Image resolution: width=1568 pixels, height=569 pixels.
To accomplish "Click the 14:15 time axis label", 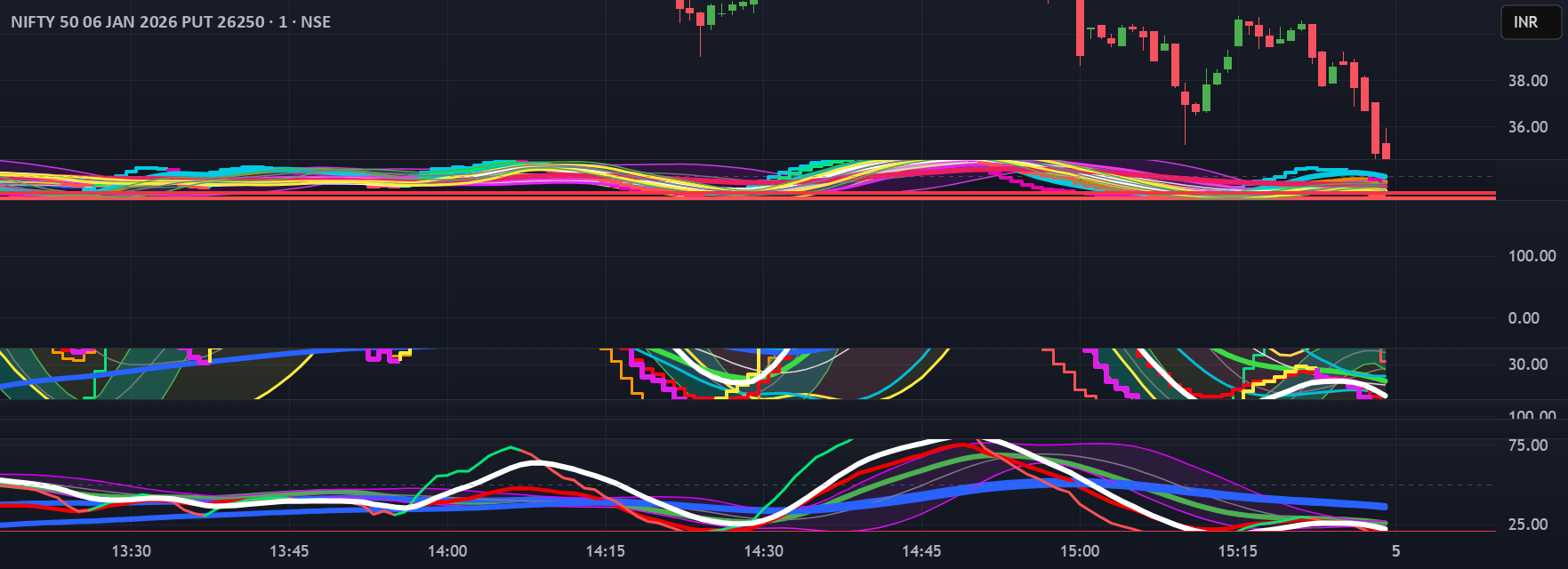I will (x=605, y=551).
